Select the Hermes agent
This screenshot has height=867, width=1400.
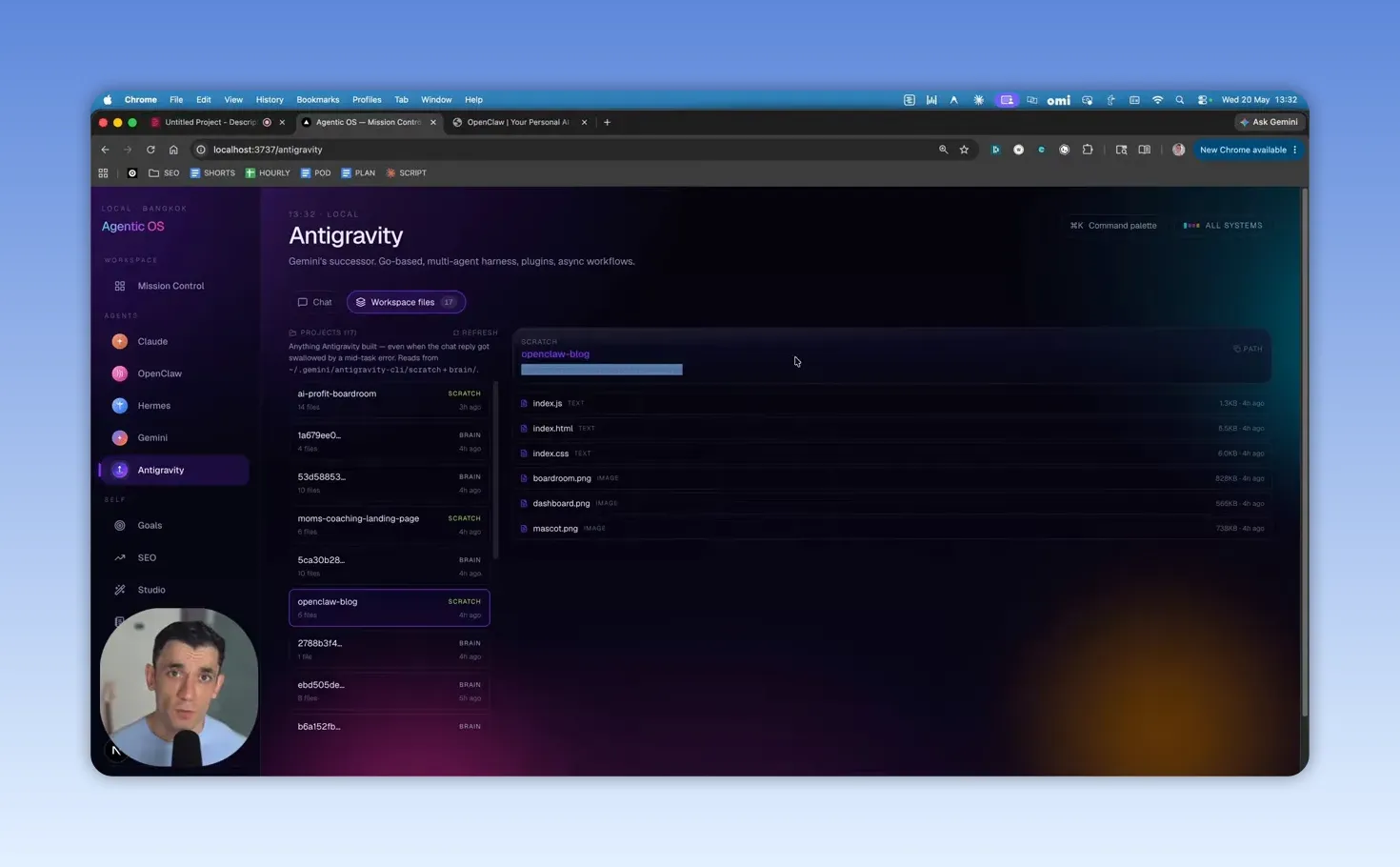pyautogui.click(x=173, y=406)
